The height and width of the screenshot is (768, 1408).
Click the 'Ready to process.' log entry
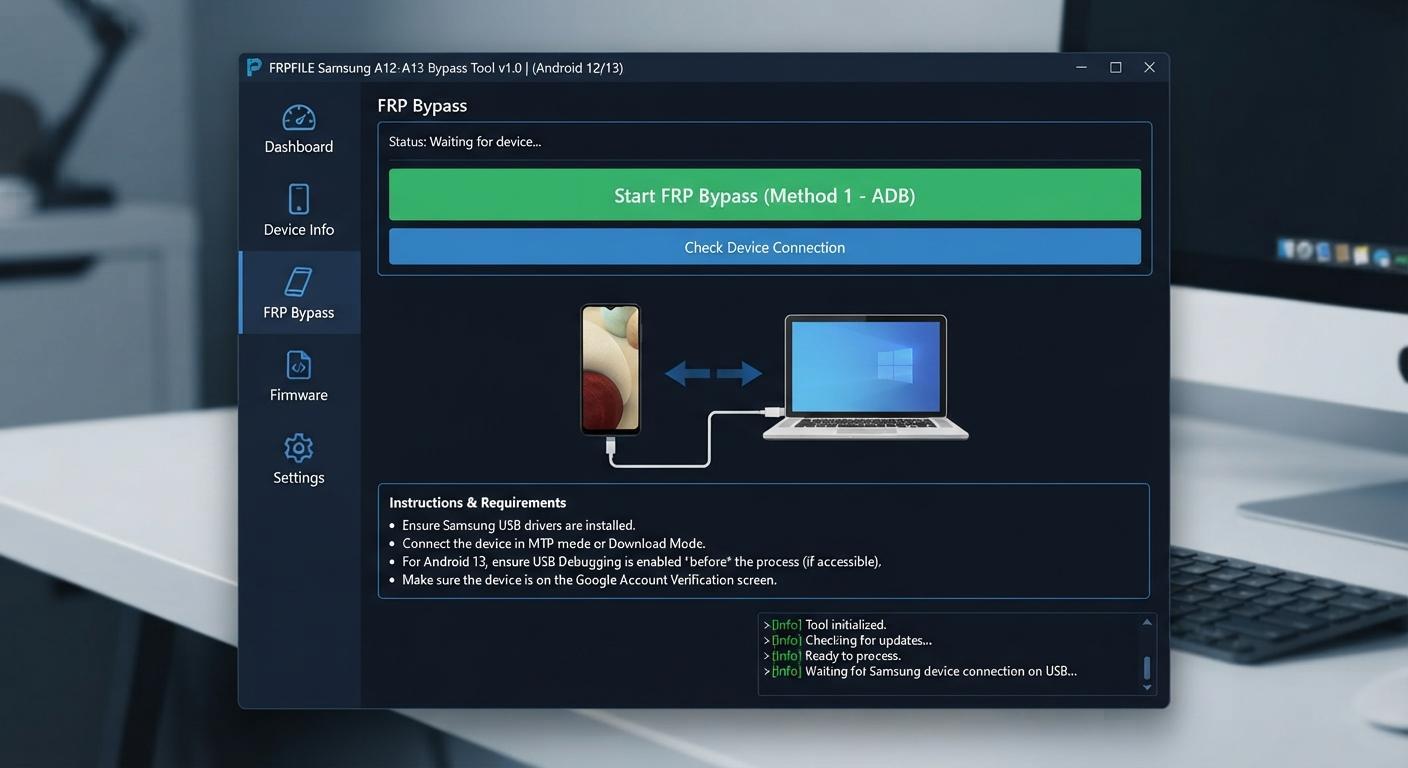coord(832,656)
